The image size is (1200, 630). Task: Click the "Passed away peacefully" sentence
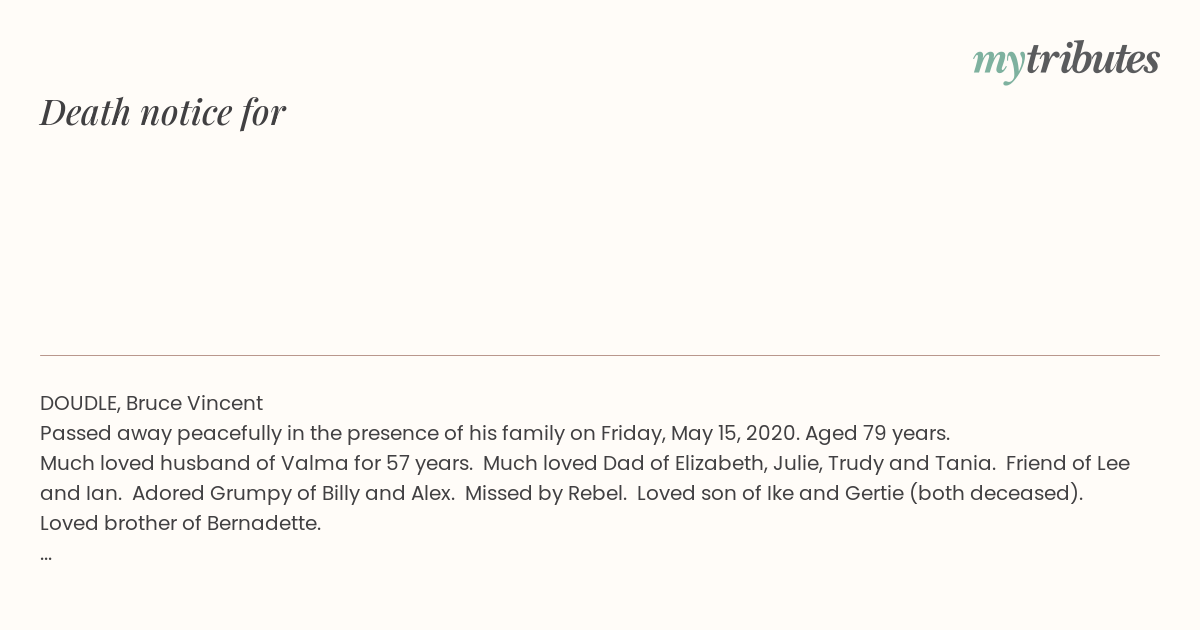495,433
